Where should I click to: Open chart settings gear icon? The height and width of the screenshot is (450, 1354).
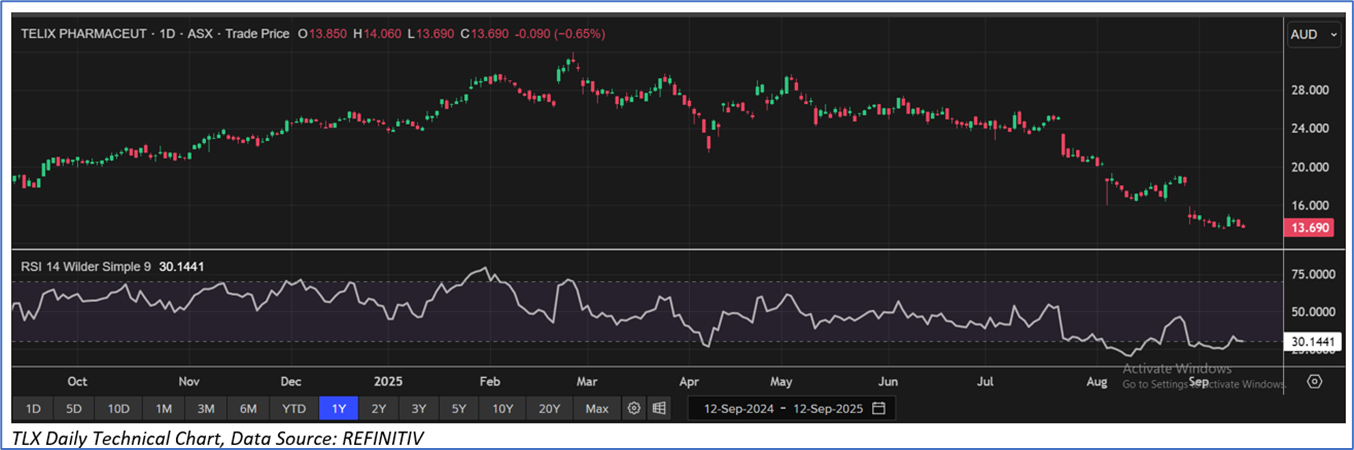(633, 408)
